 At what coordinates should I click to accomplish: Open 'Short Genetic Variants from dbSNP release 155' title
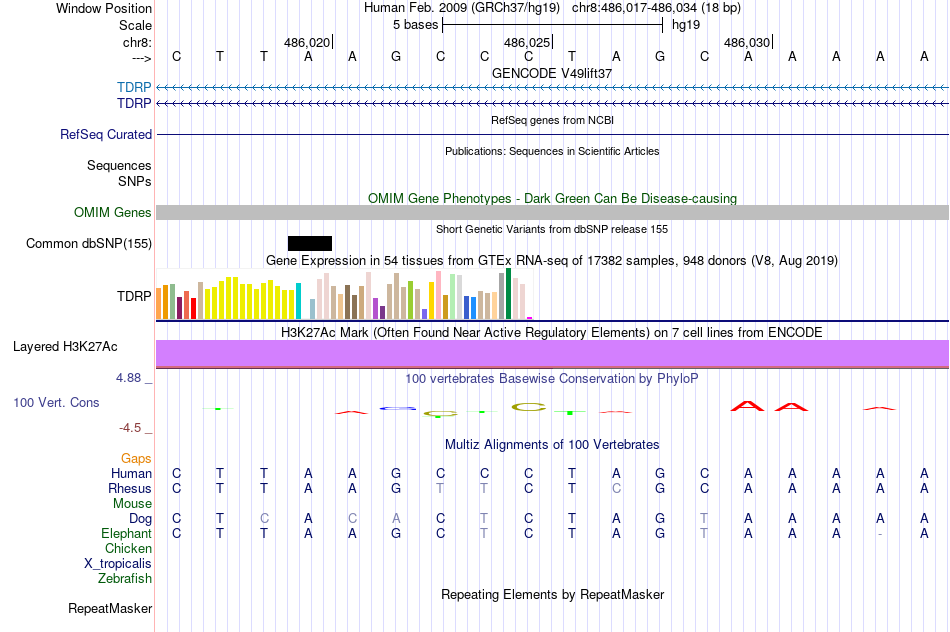[x=552, y=229]
